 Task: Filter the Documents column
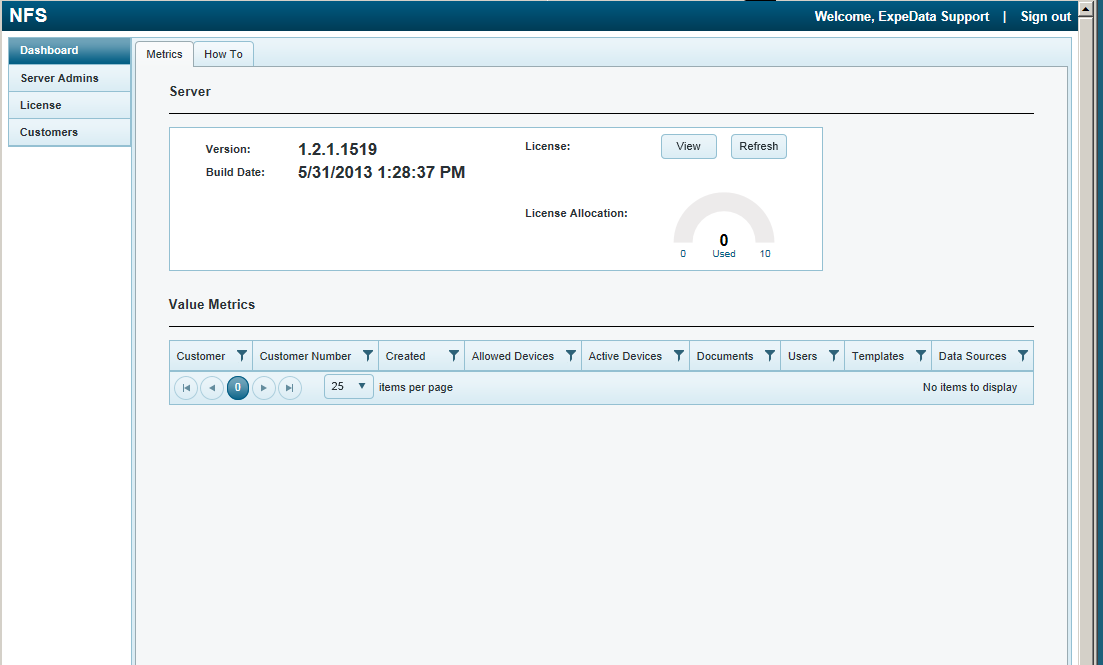point(770,355)
